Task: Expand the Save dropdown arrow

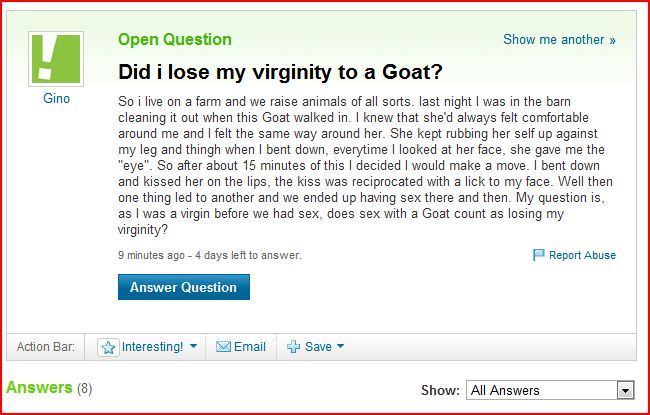Action: (340, 347)
